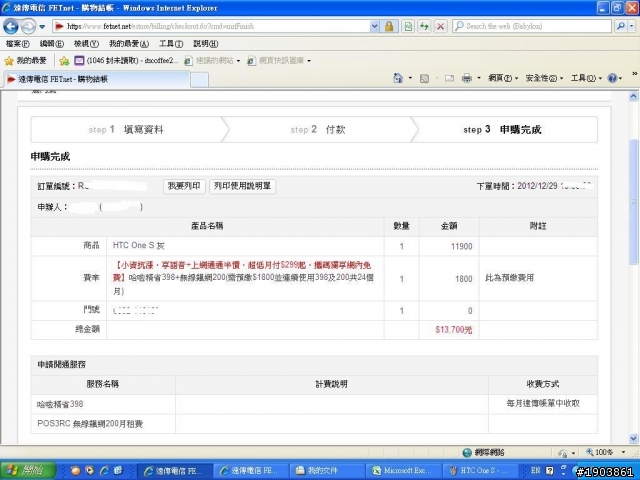View the security lock icon report
This screenshot has width=640, height=480.
(389, 27)
